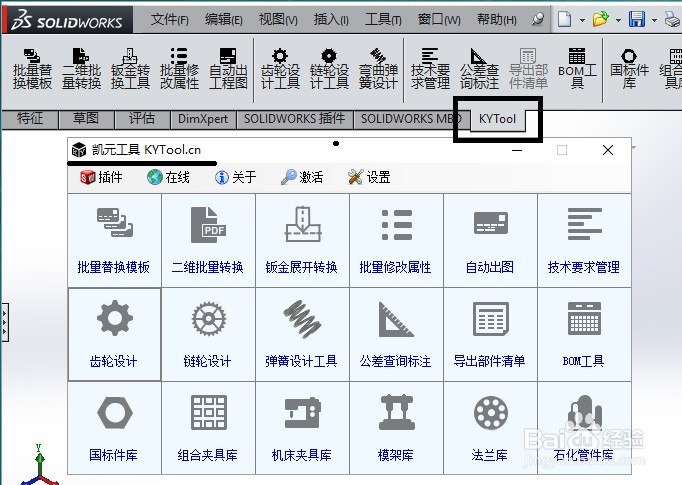Open 插件 menu in the KYTool window
The height and width of the screenshot is (485, 682).
pos(101,177)
